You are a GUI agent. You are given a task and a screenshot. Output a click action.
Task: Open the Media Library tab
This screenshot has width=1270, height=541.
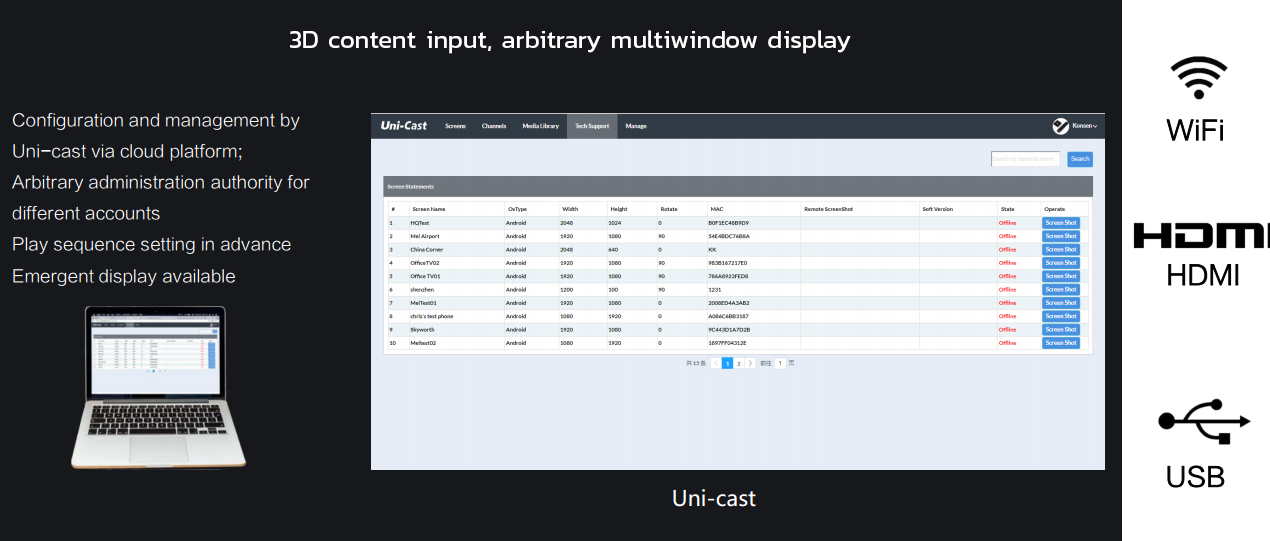click(540, 126)
